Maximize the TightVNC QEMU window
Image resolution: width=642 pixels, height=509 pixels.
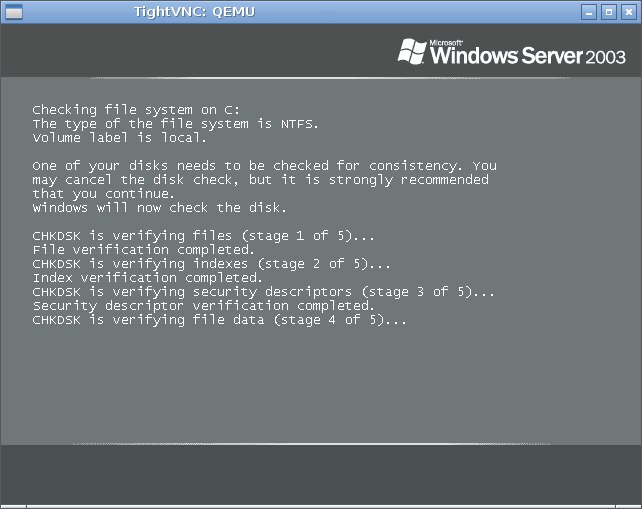coord(608,12)
